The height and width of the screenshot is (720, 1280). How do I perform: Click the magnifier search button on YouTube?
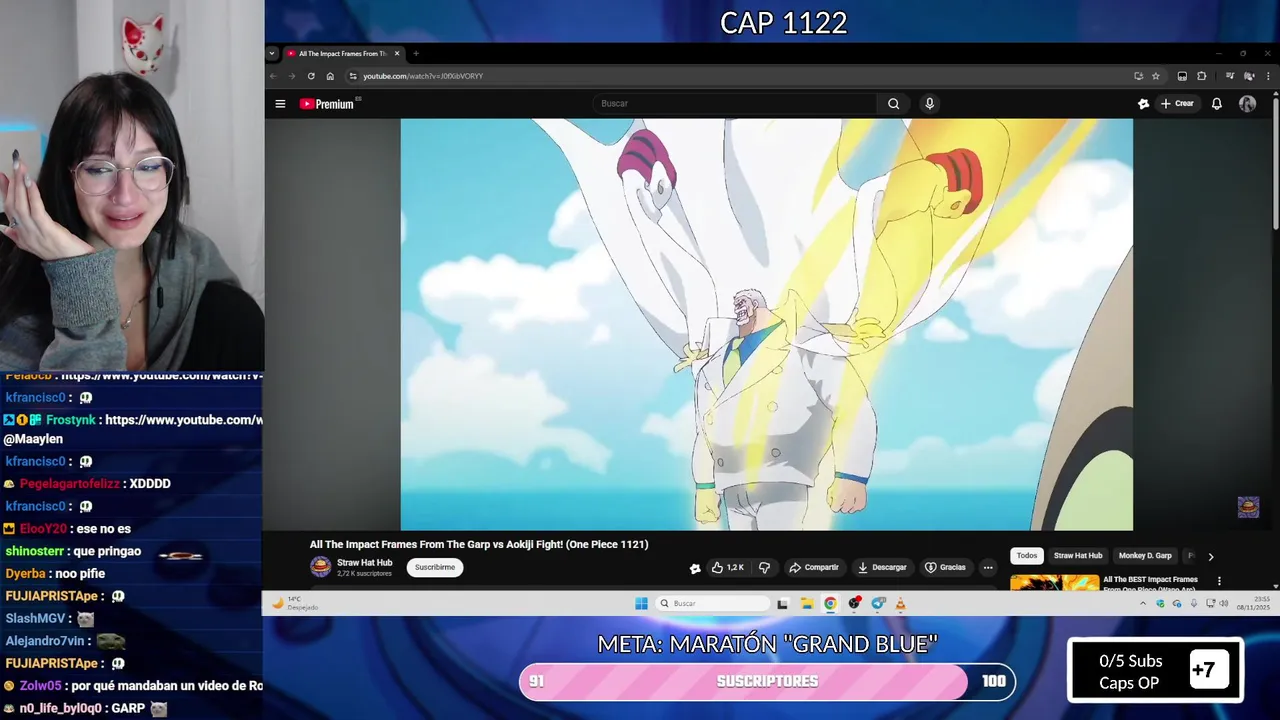click(x=893, y=104)
